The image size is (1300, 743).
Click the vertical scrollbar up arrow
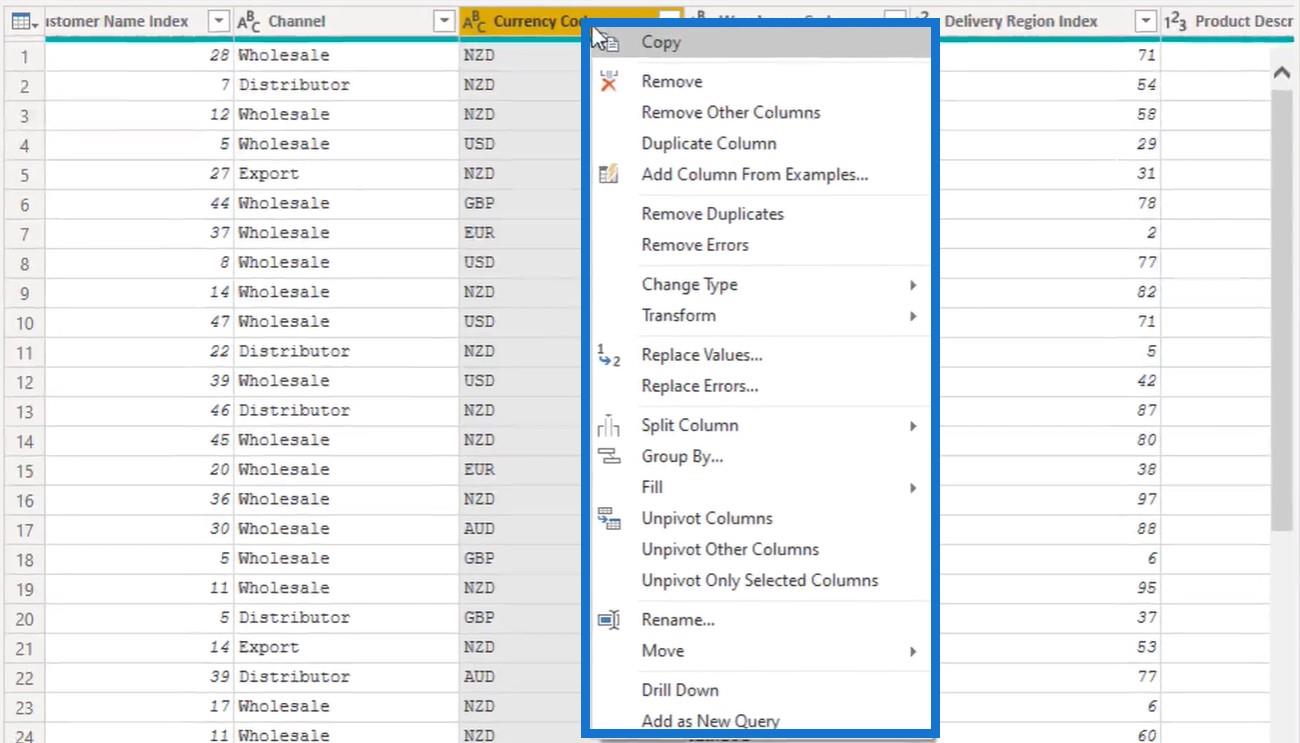coord(1281,73)
